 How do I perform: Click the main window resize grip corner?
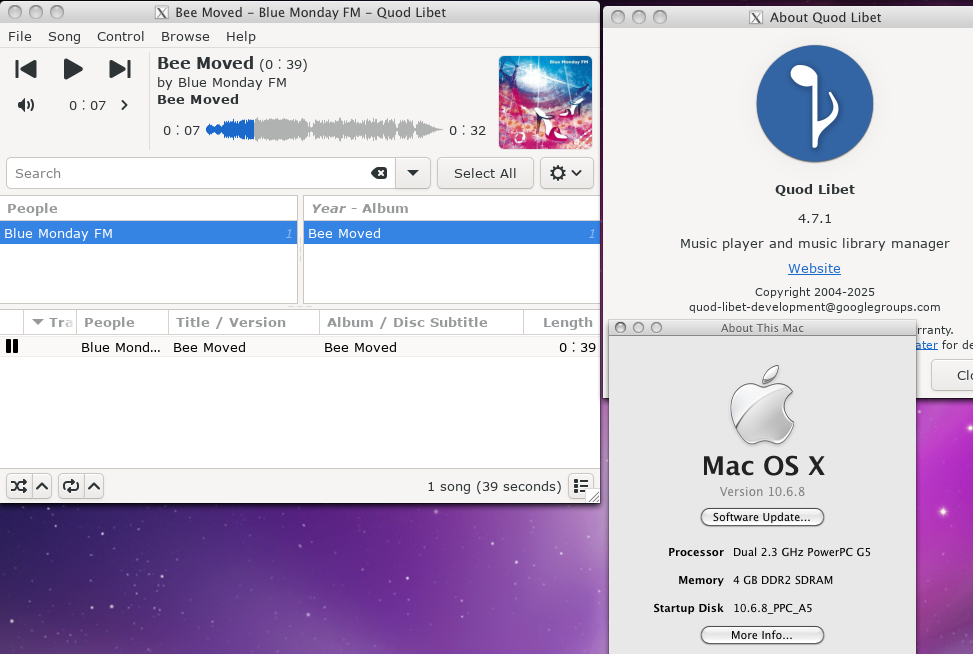click(594, 496)
